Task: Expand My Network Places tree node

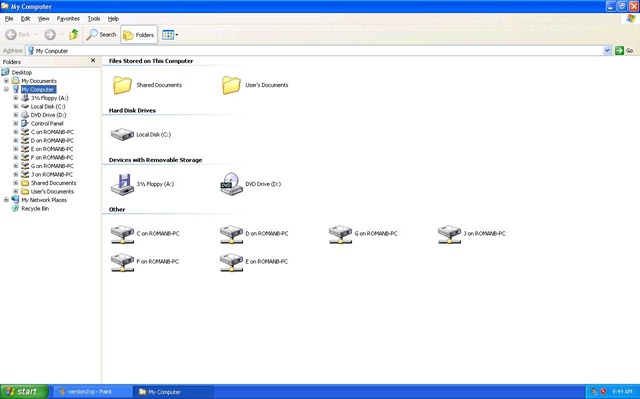Action: [6, 200]
